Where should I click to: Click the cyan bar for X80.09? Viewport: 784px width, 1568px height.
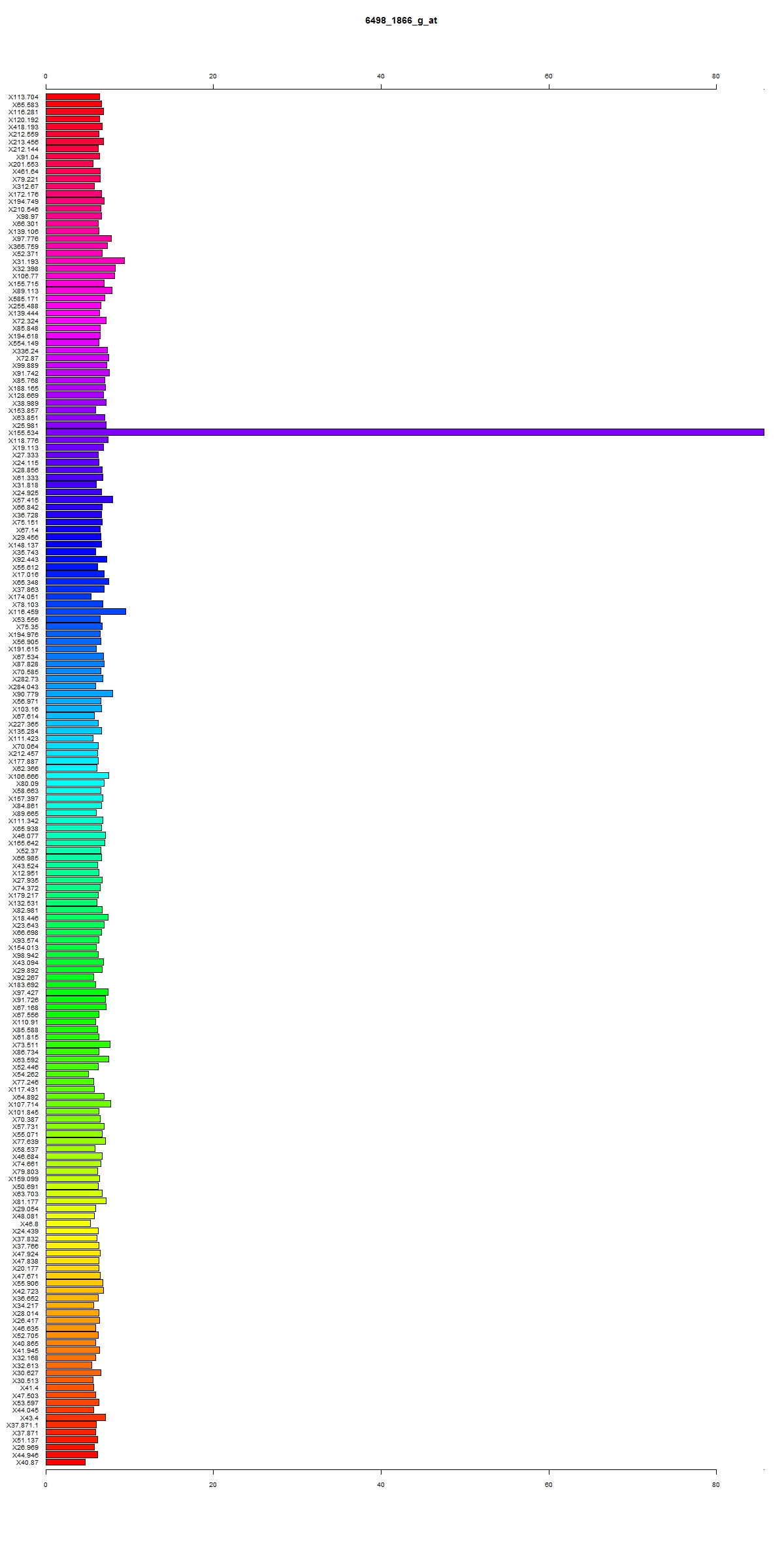coord(74,783)
